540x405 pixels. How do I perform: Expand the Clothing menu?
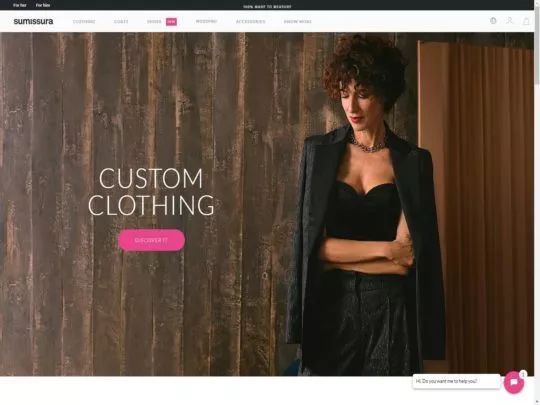(x=84, y=22)
